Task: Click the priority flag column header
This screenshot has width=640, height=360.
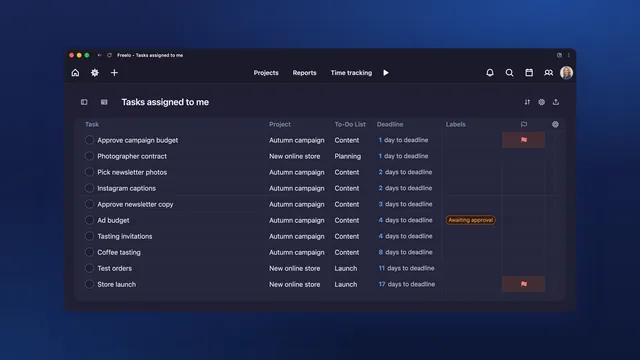Action: coord(524,124)
